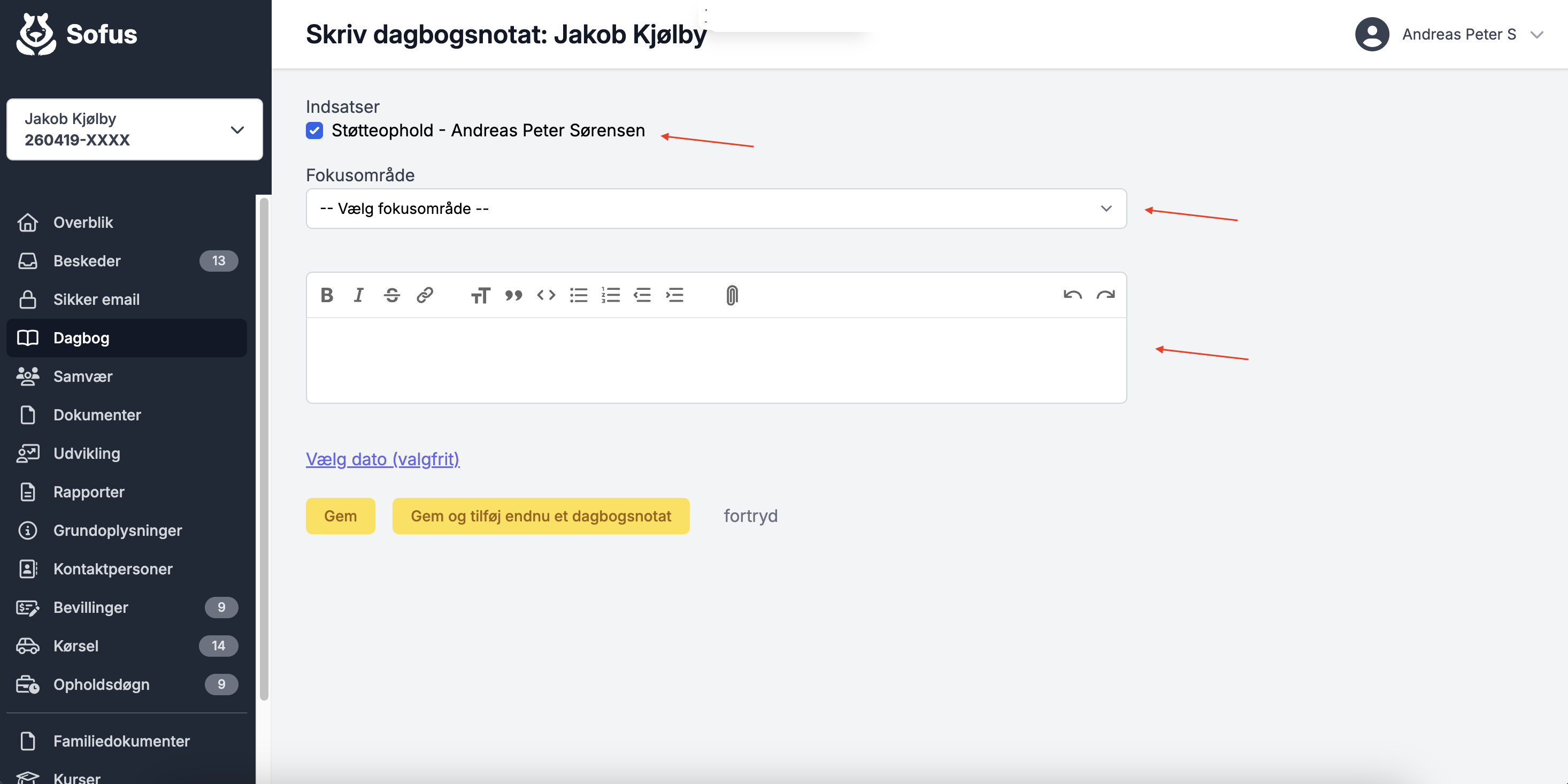Image resolution: width=1568 pixels, height=784 pixels.
Task: Apply italic formatting
Action: point(359,295)
